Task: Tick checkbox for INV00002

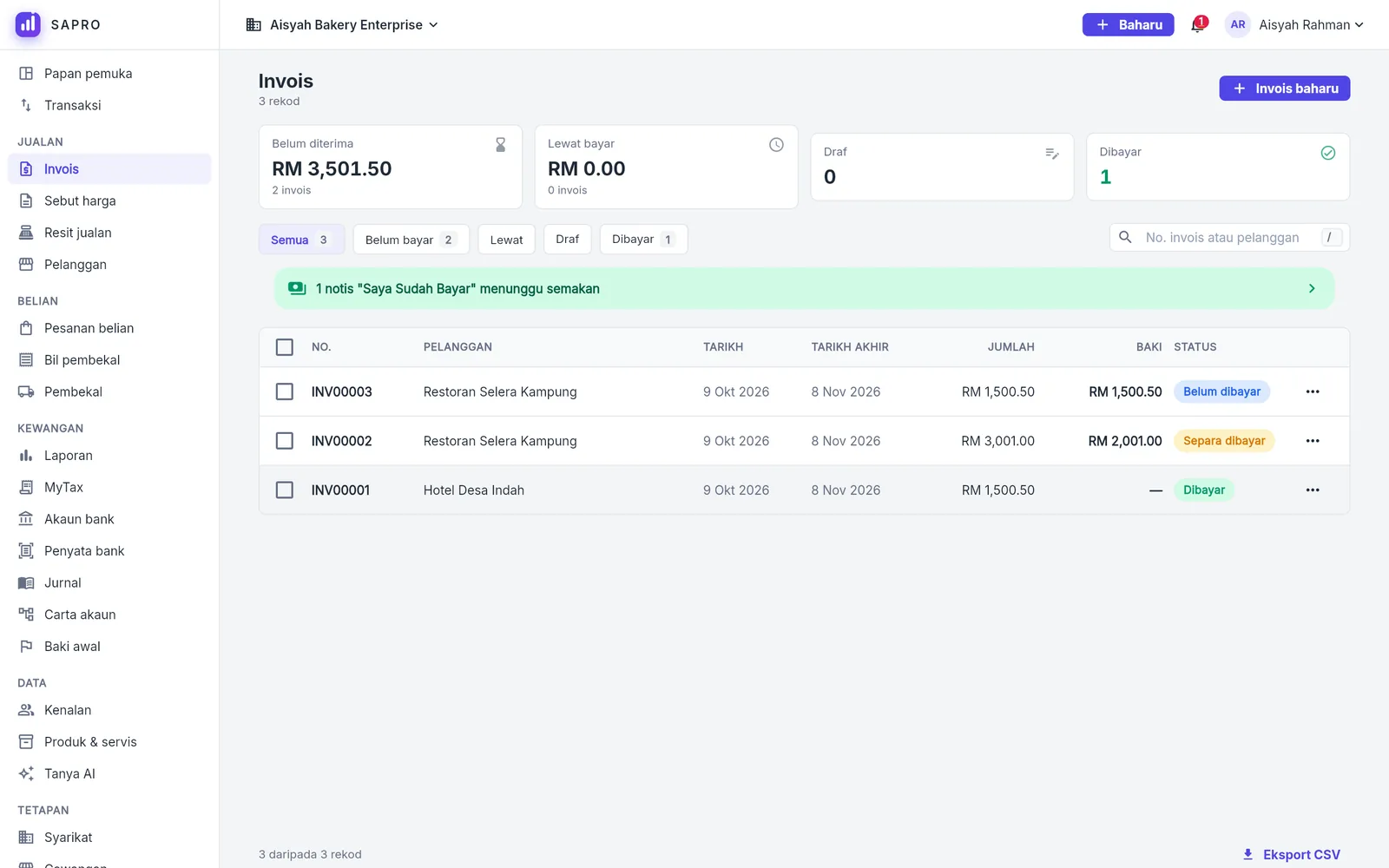Action: click(x=285, y=441)
